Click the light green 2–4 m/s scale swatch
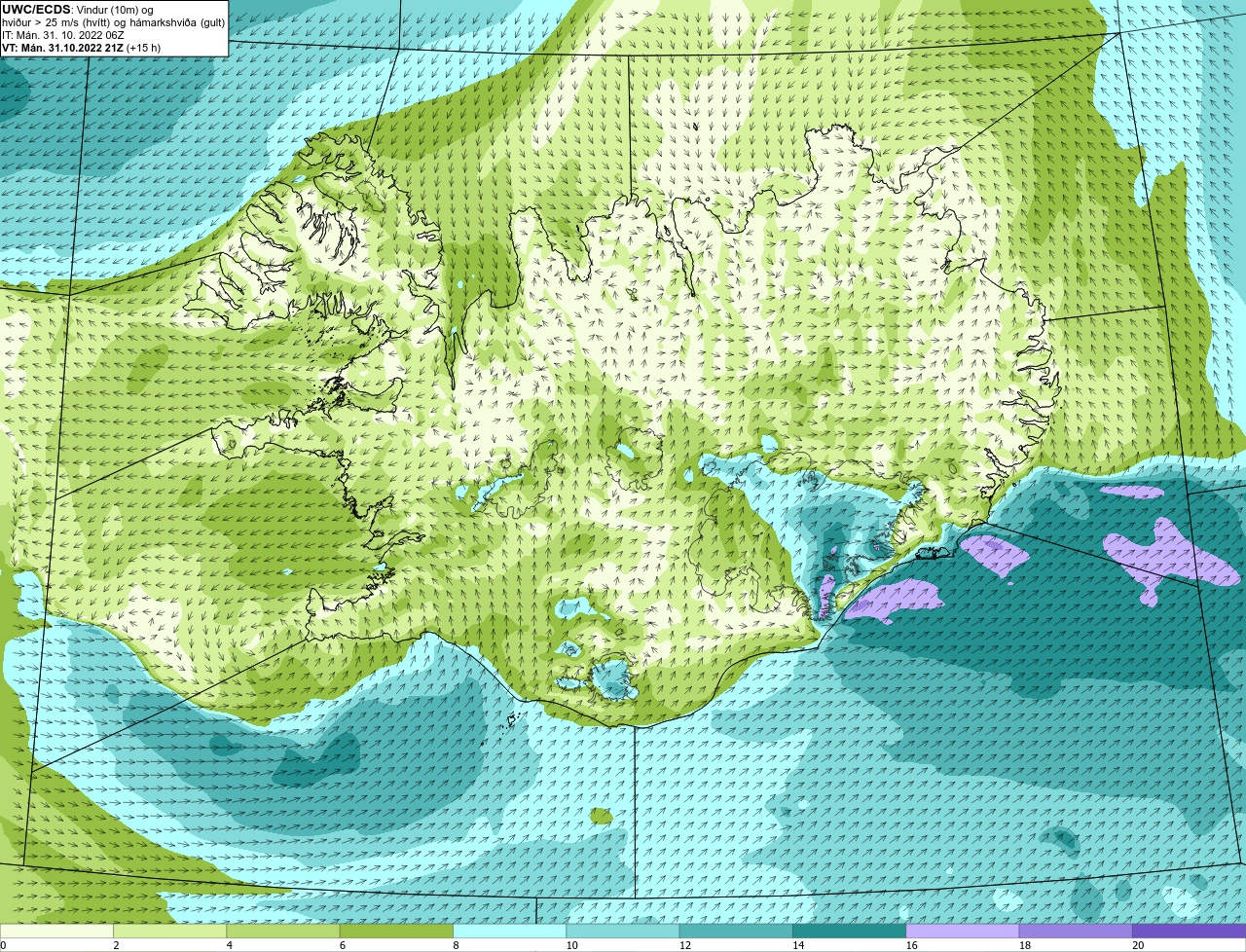The image size is (1246, 952). click(170, 931)
